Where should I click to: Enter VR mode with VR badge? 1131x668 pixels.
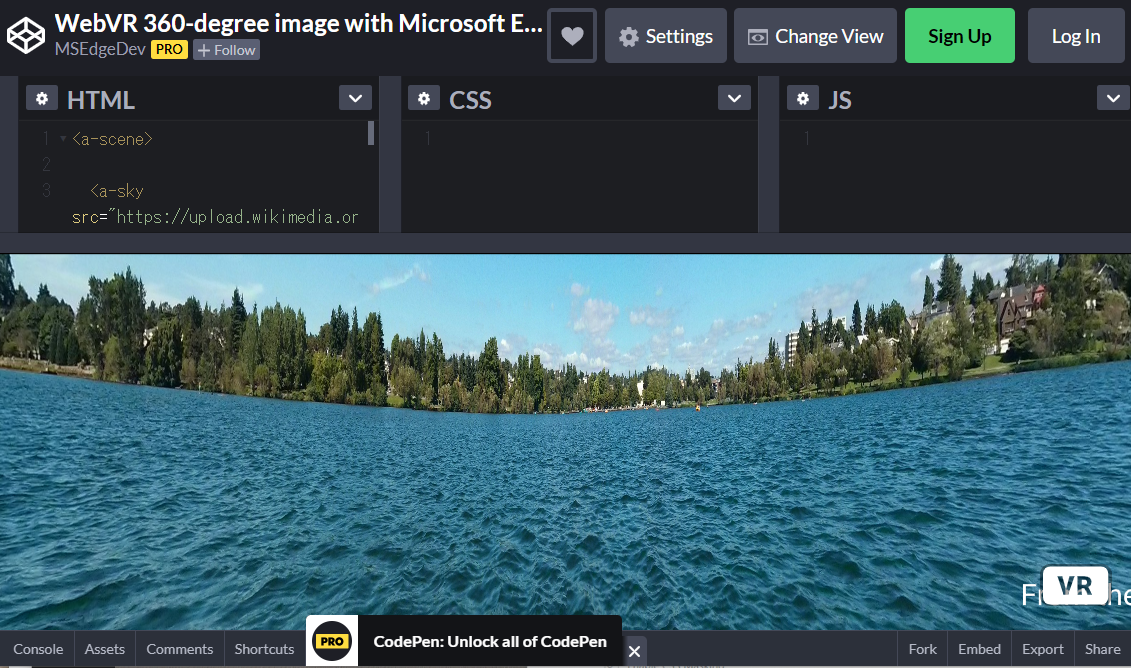(x=1075, y=586)
